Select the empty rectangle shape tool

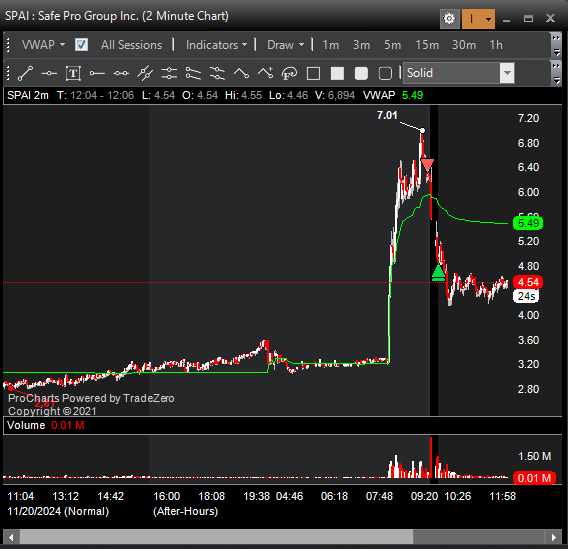click(313, 73)
